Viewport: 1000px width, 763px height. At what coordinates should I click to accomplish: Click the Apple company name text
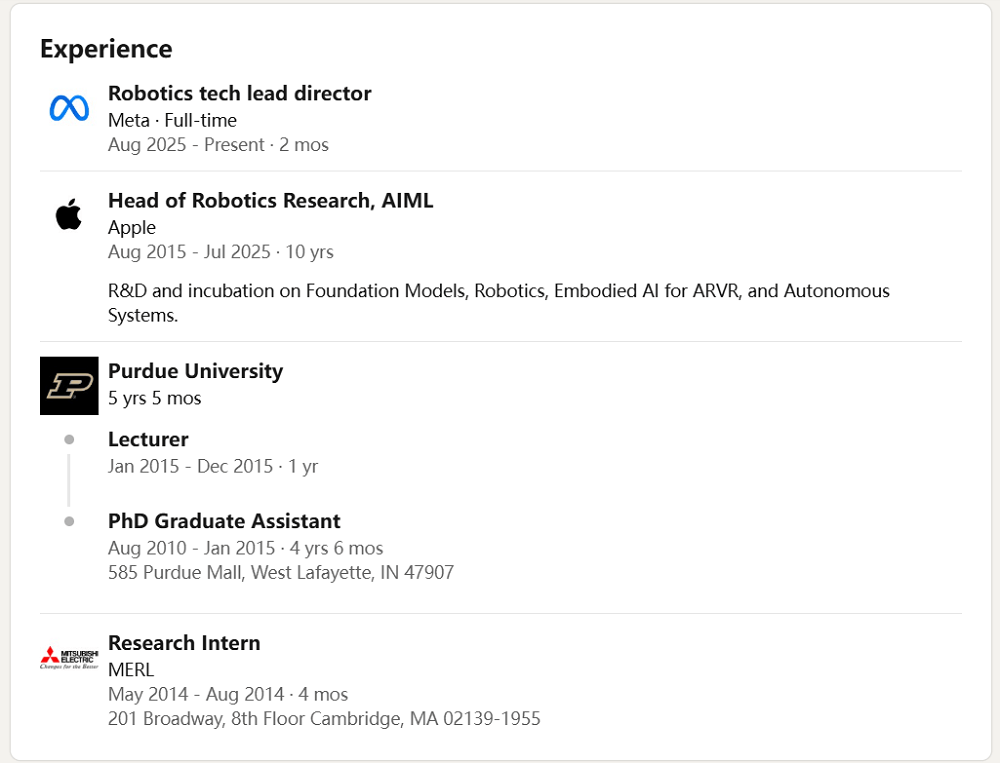132,227
